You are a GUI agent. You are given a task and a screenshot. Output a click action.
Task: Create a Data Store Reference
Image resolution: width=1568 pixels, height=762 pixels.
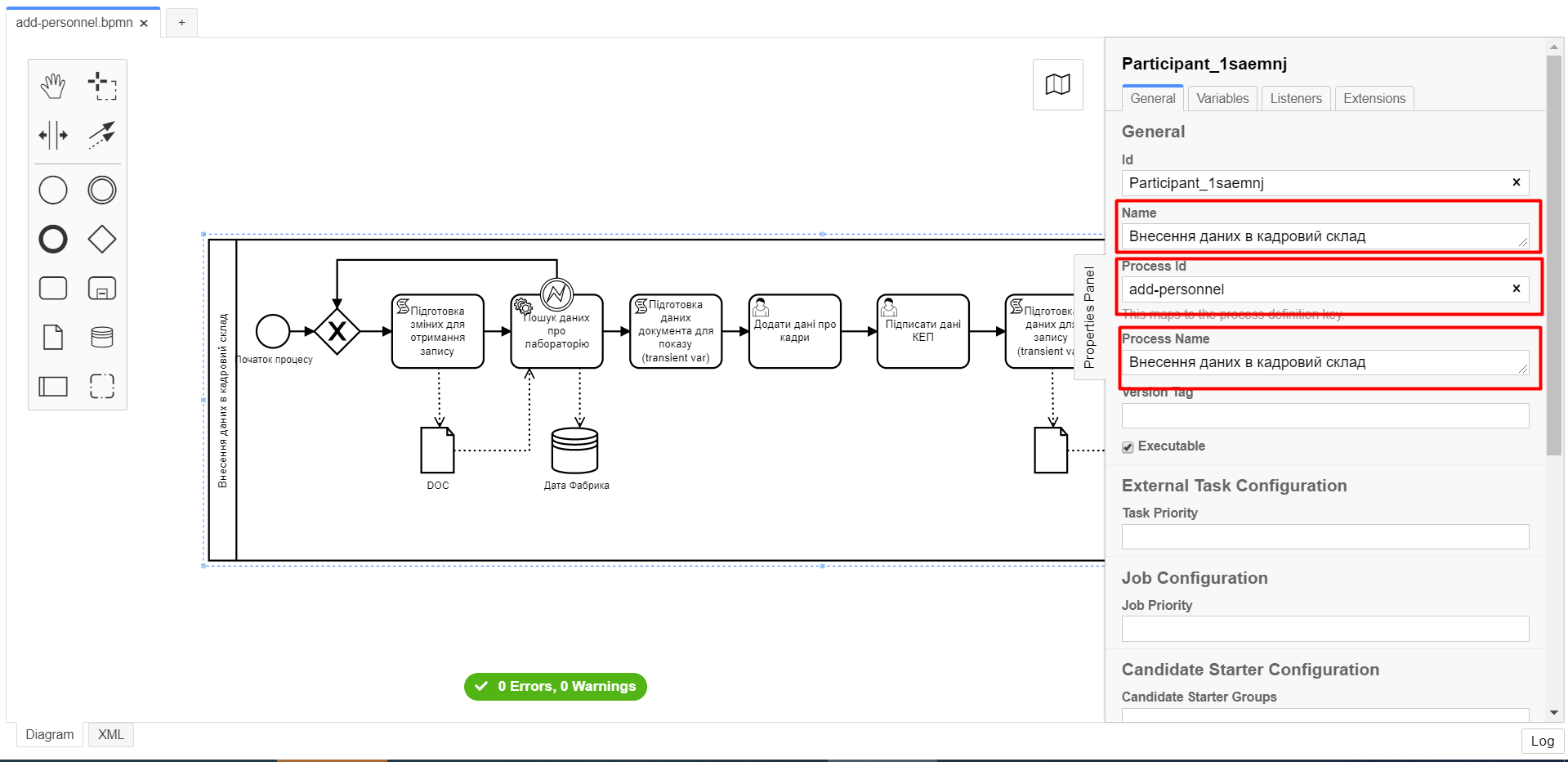click(102, 337)
